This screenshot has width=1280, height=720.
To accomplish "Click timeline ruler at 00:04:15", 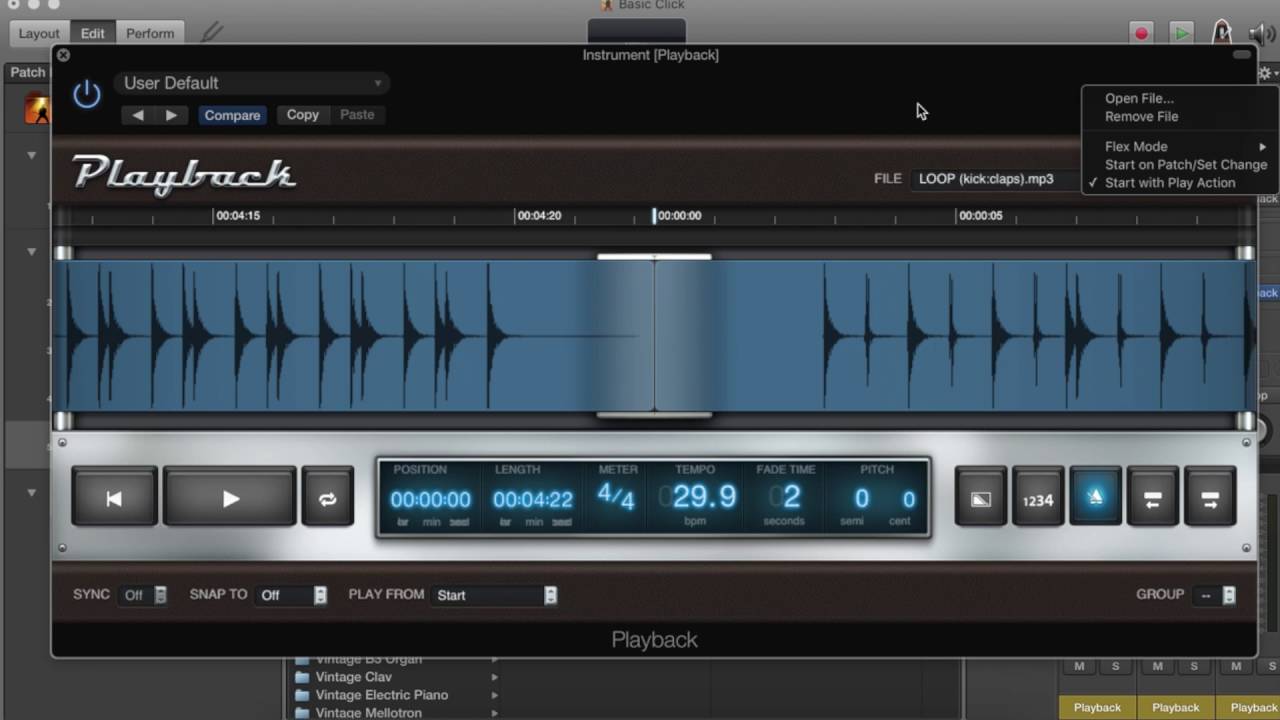I will (238, 215).
